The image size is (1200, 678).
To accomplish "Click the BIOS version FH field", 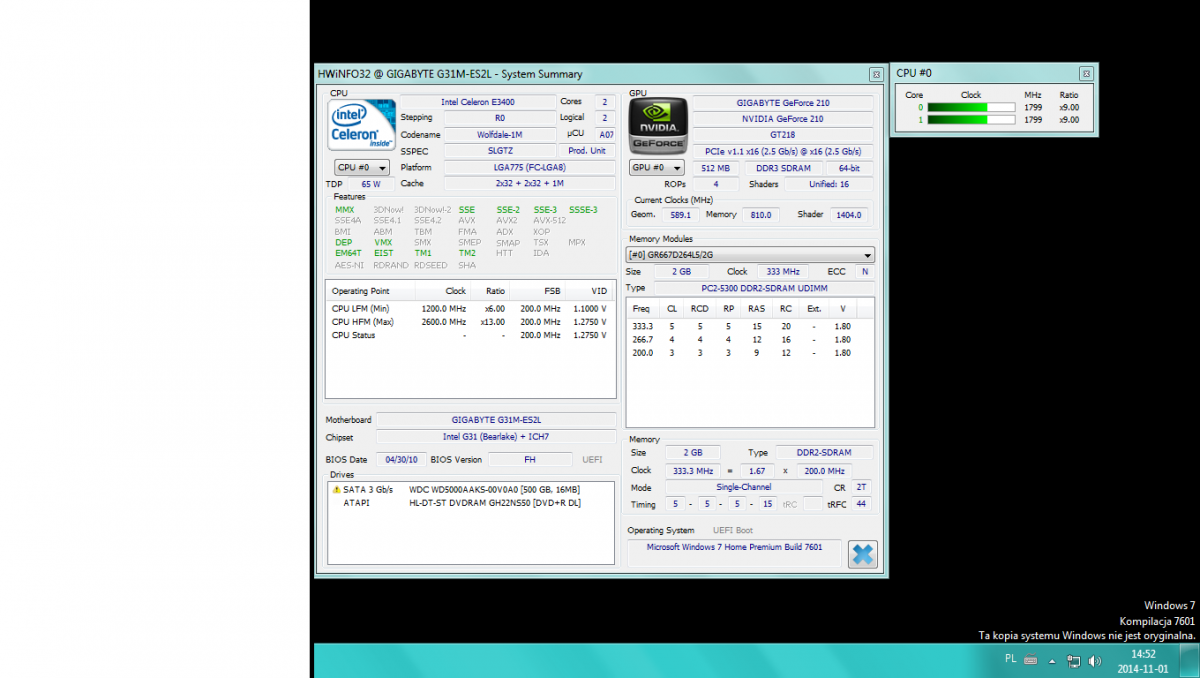I will pos(530,460).
